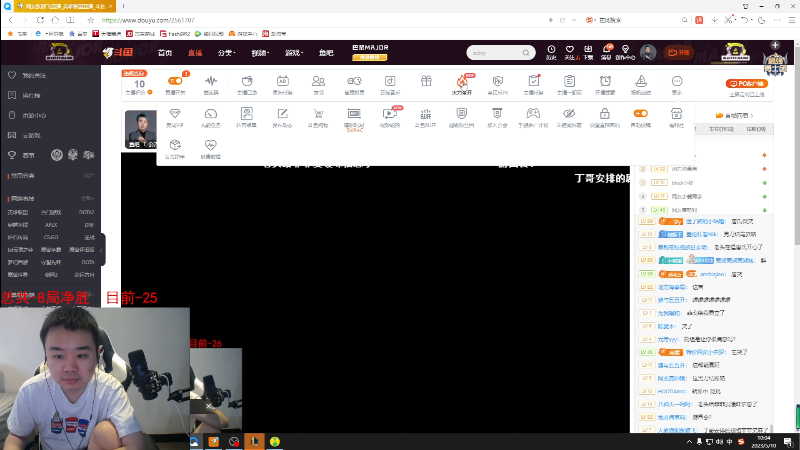Click the browser address bar URL
The image size is (800, 450).
point(148,20)
